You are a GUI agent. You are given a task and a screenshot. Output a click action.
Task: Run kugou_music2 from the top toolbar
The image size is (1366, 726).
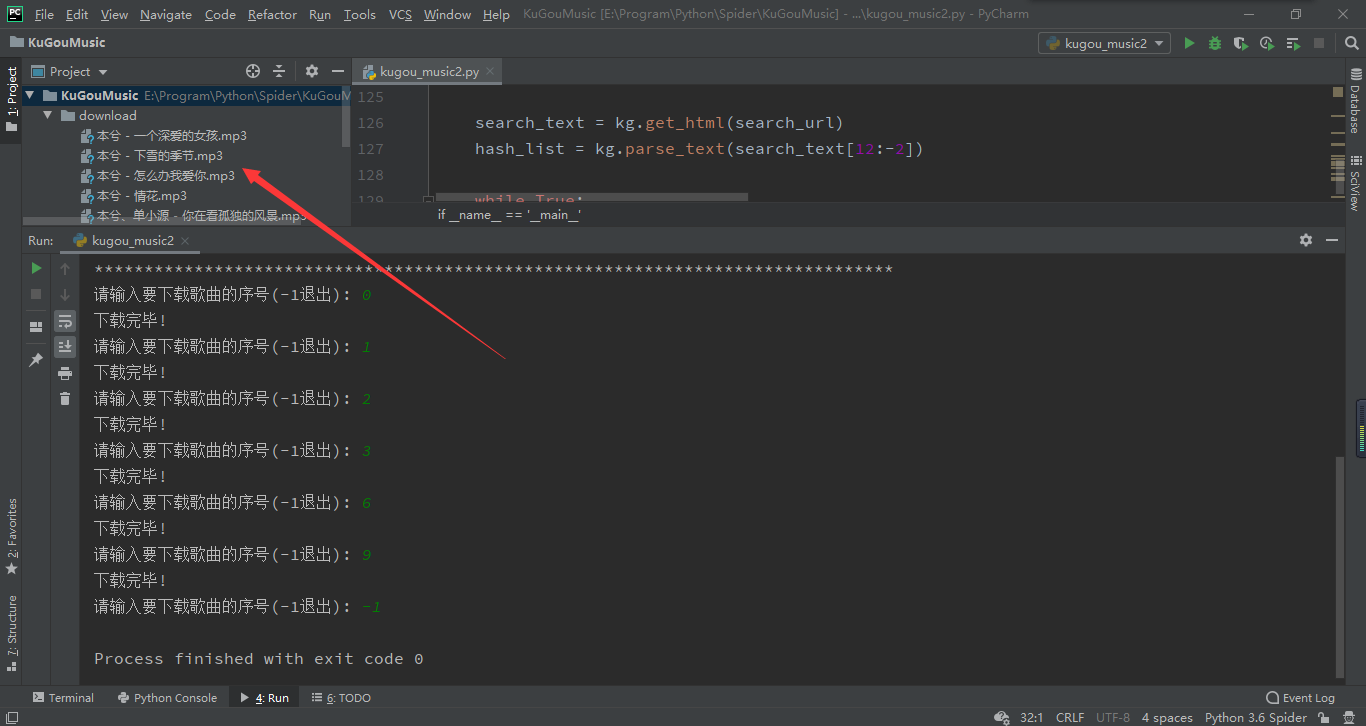coord(1189,43)
